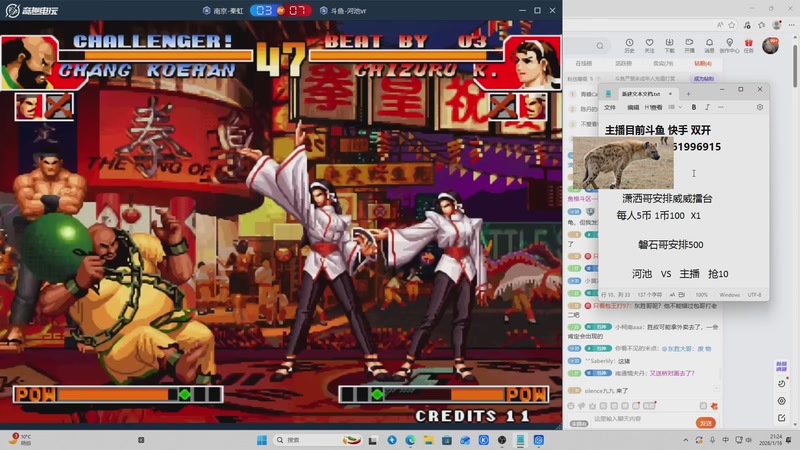Open Microsoft Edge from the taskbar
The height and width of the screenshot is (450, 800).
click(410, 440)
